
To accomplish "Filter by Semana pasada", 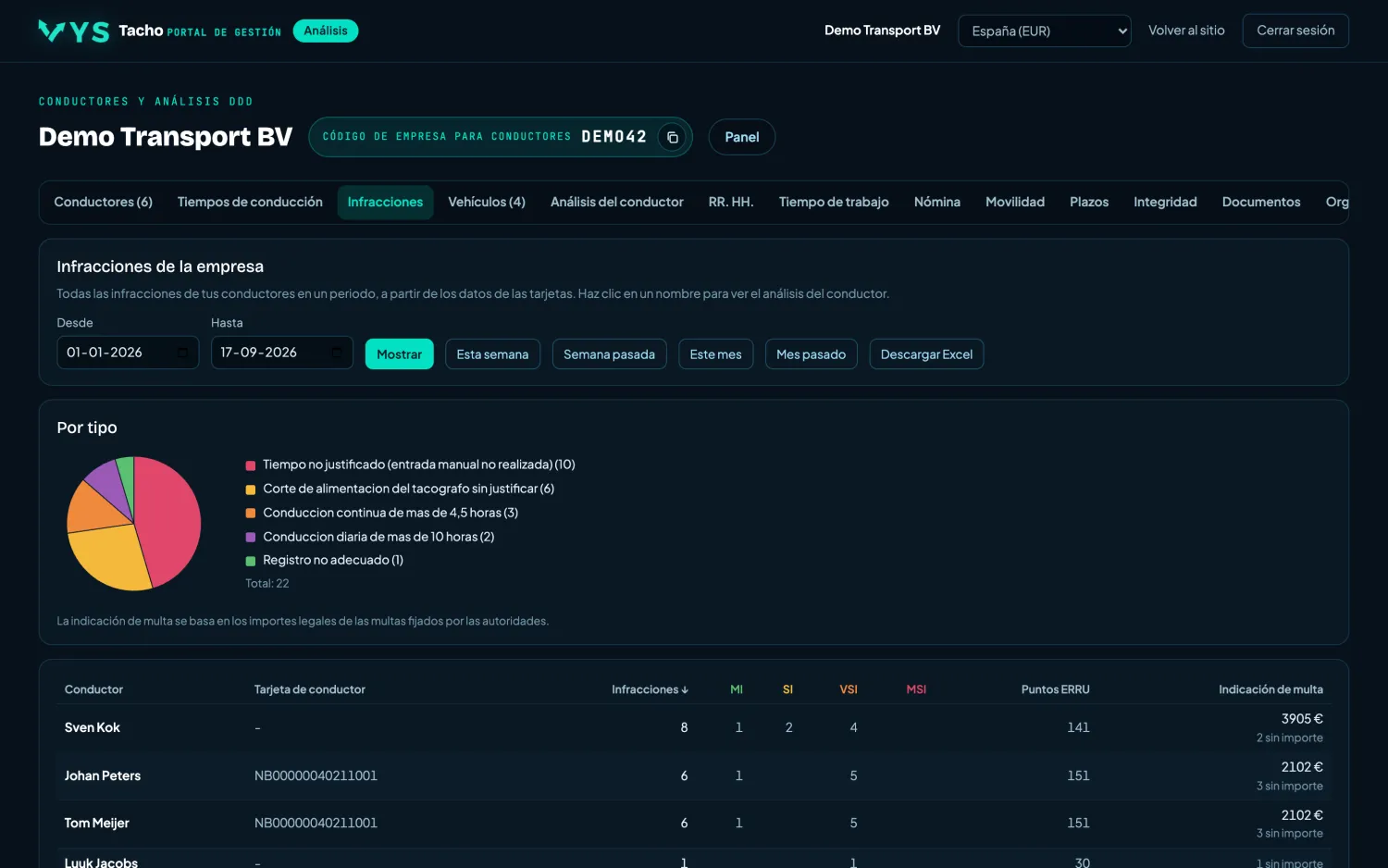I will 609,354.
